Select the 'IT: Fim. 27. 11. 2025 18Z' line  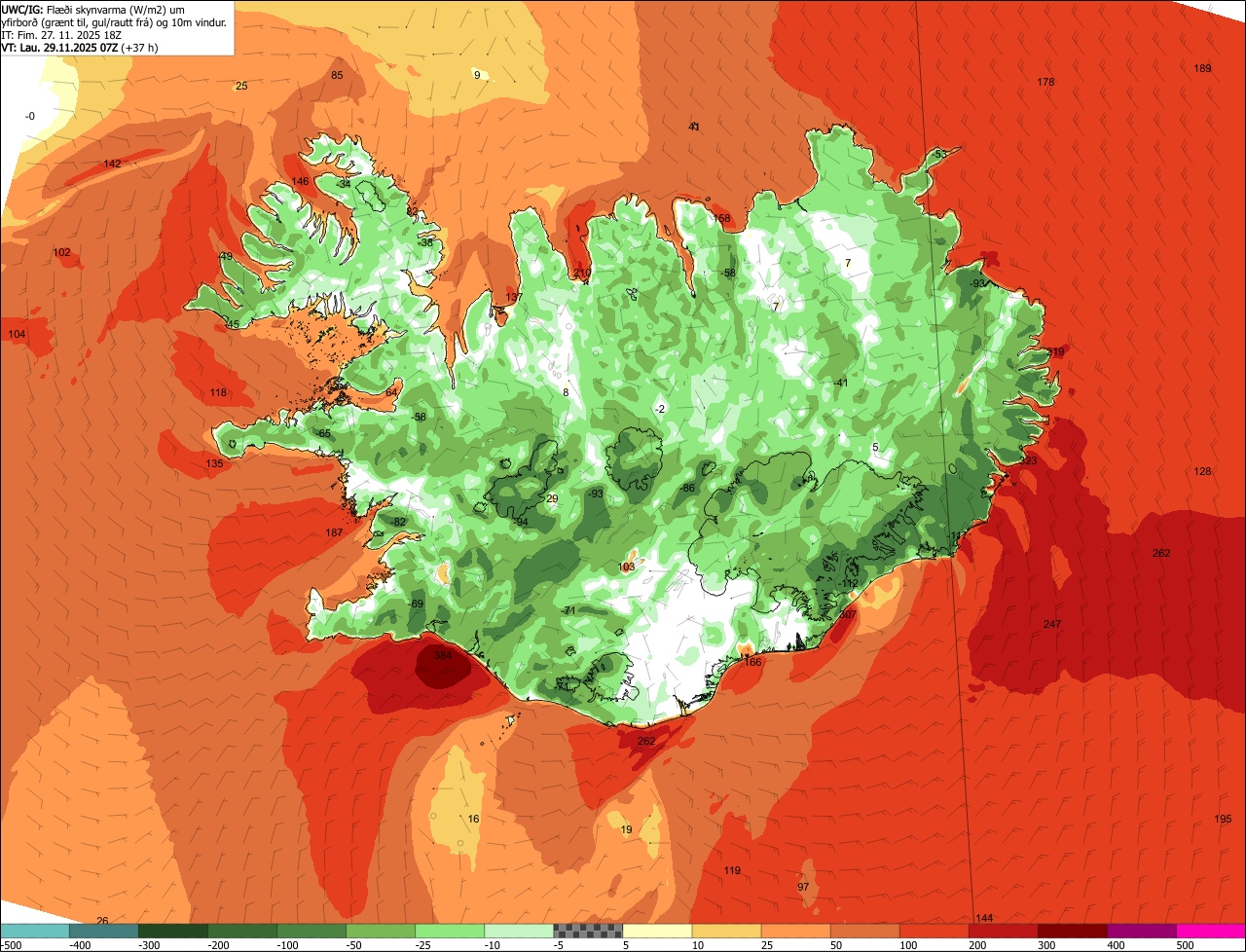(x=62, y=35)
